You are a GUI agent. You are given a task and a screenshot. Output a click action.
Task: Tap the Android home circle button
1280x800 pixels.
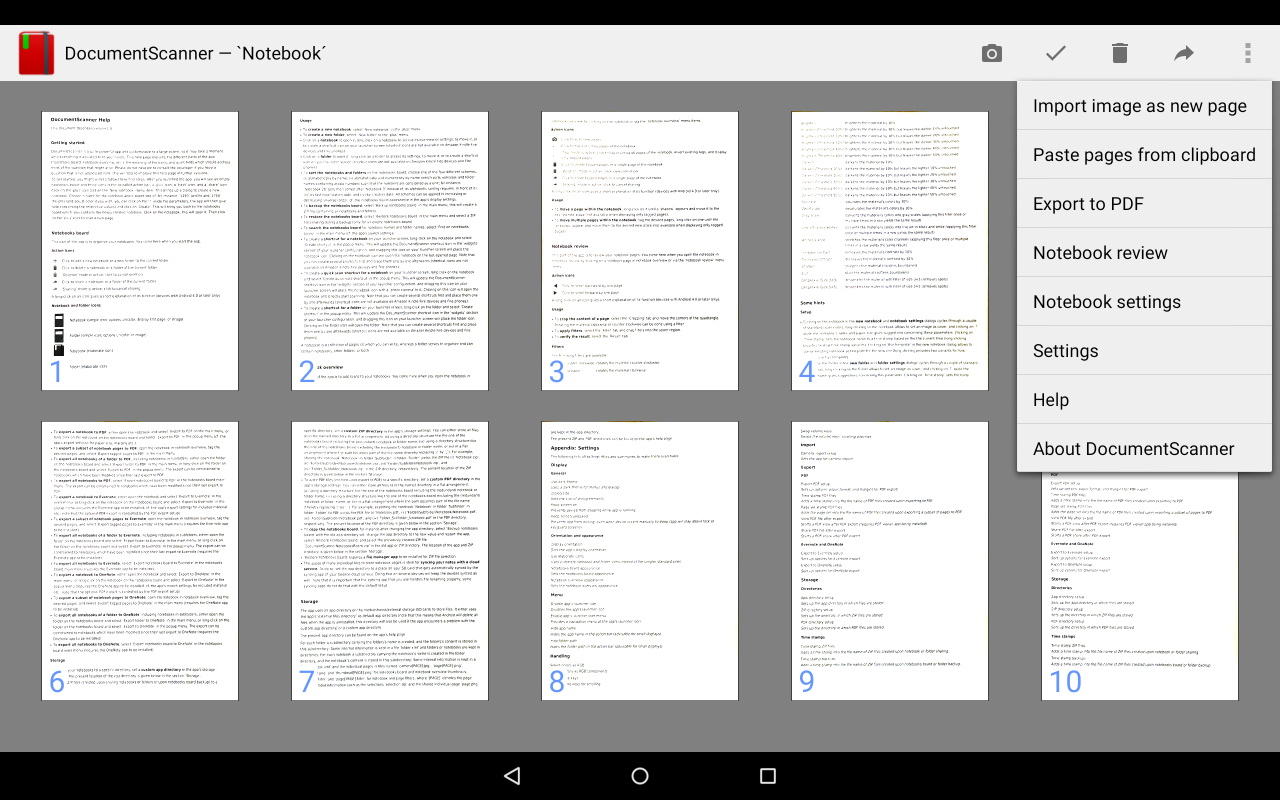tap(639, 775)
